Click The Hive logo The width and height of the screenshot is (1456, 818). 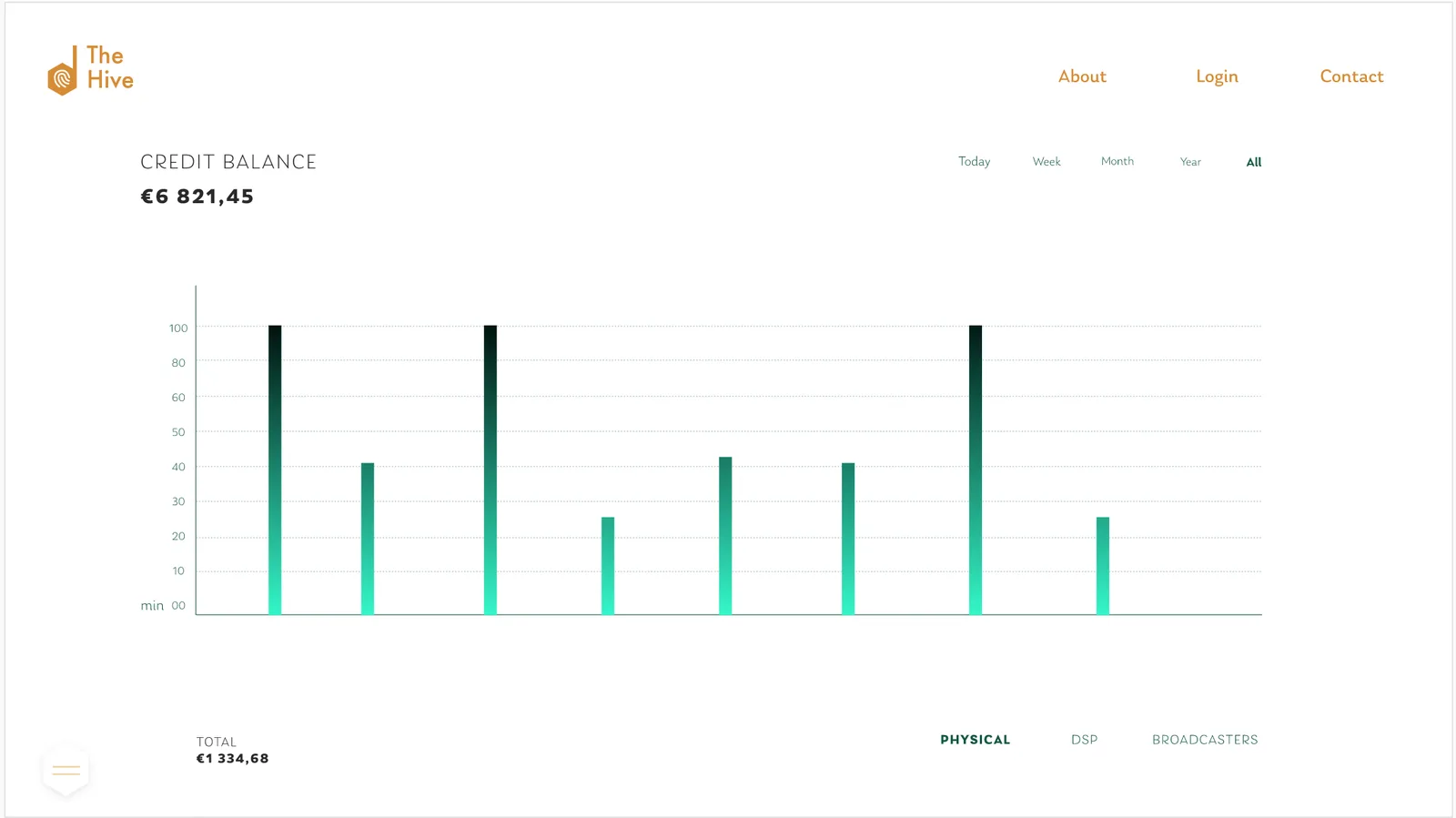91,70
